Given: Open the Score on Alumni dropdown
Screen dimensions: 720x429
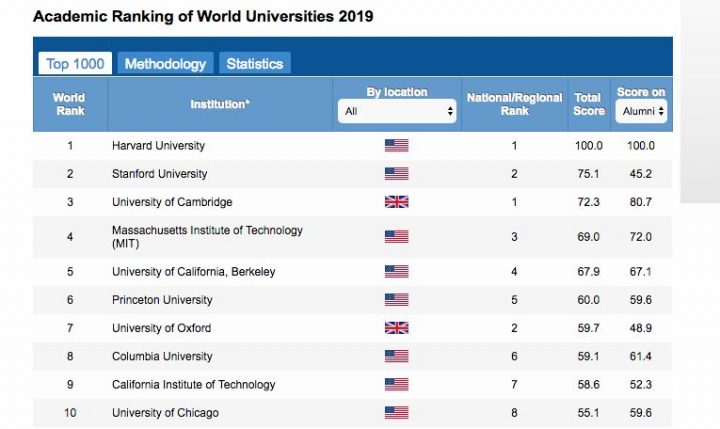Looking at the screenshot, I should tap(641, 112).
